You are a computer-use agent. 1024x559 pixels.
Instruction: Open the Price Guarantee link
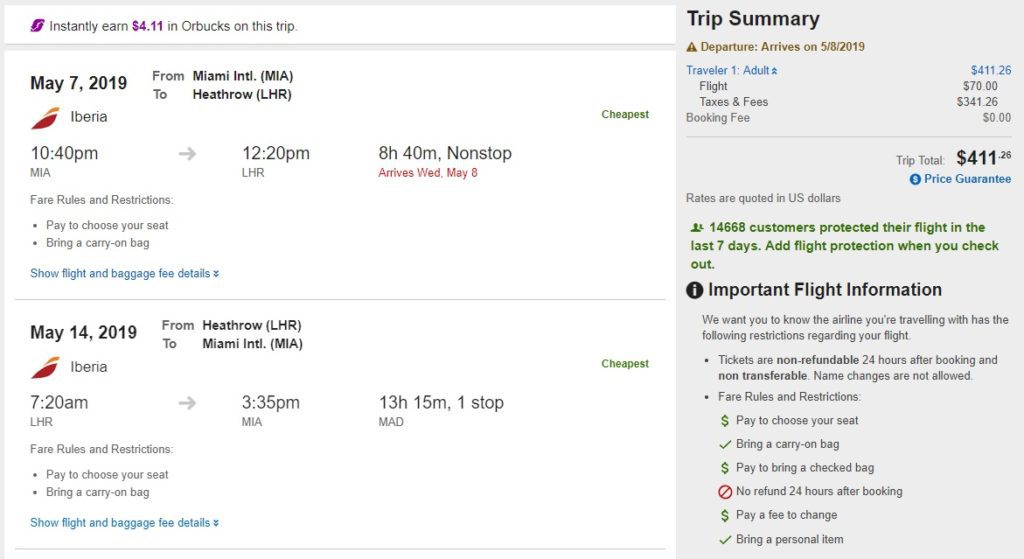(967, 179)
